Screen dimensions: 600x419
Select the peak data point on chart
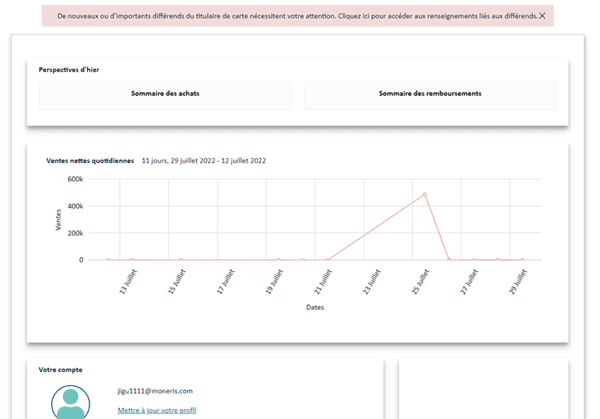[424, 194]
